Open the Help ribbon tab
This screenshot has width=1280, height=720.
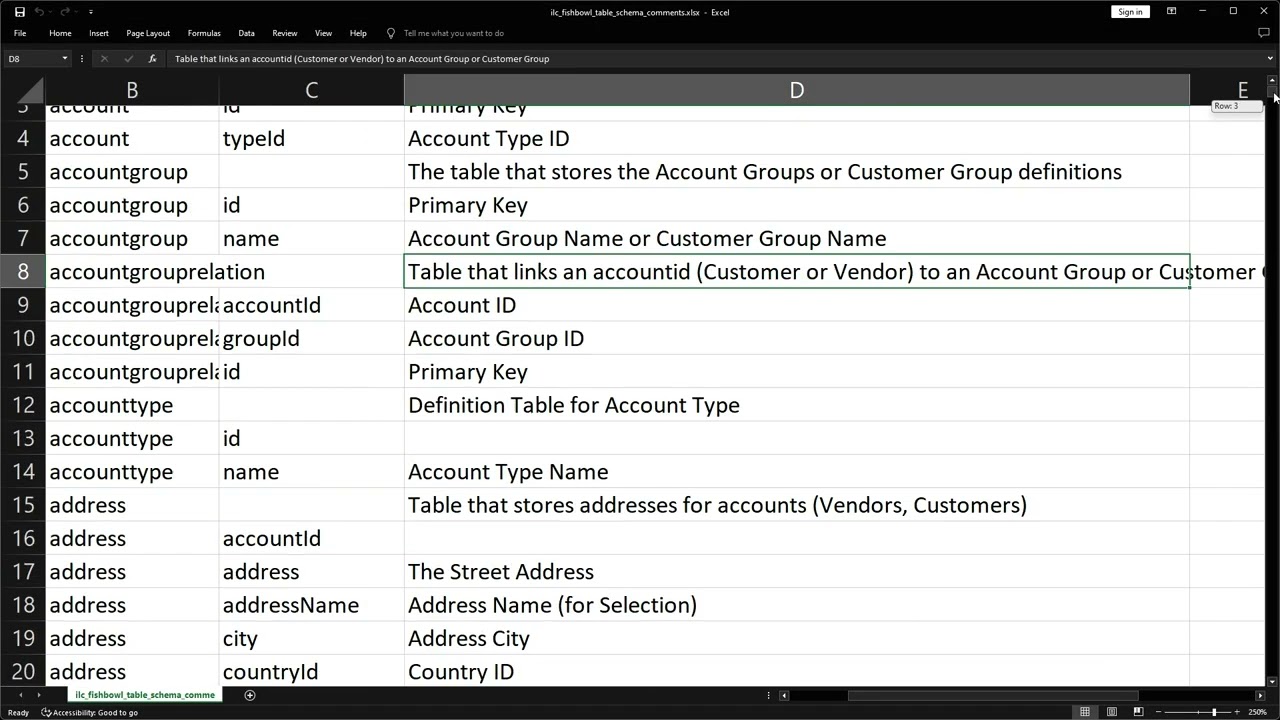(358, 33)
